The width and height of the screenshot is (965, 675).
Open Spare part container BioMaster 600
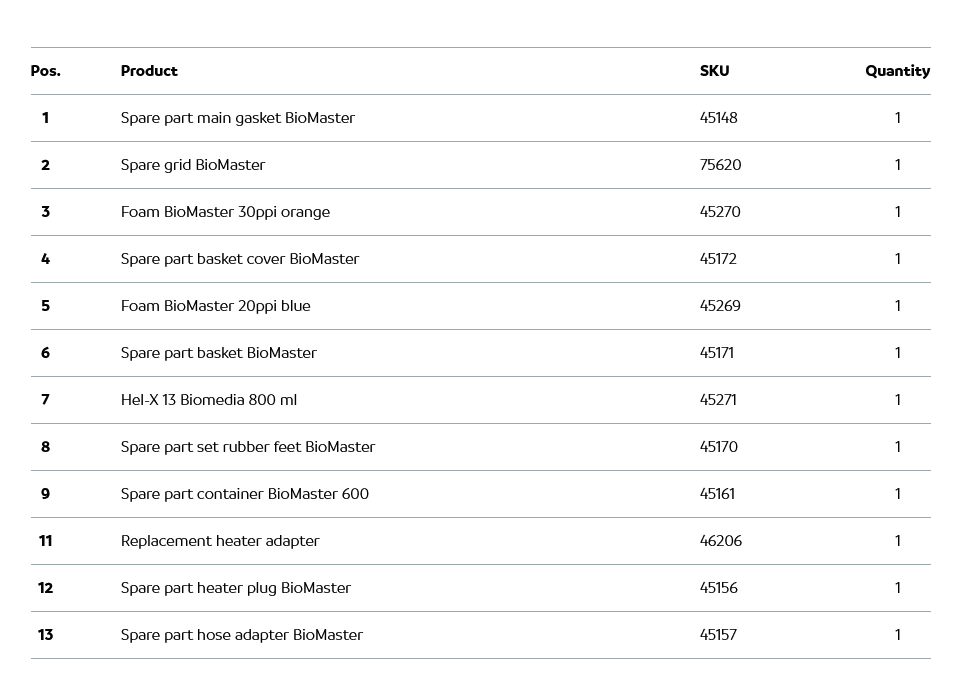(244, 494)
